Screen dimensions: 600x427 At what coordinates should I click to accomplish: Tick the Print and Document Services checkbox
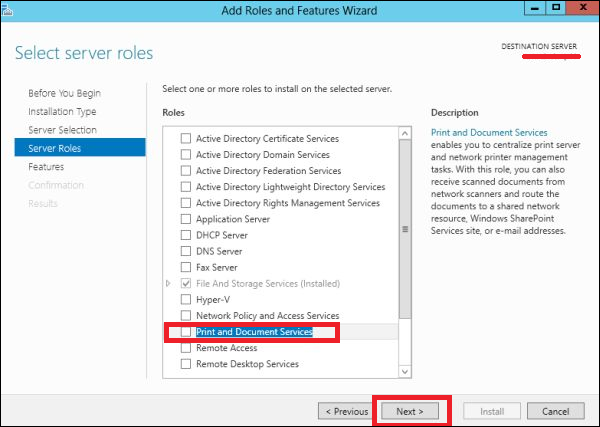click(185, 332)
